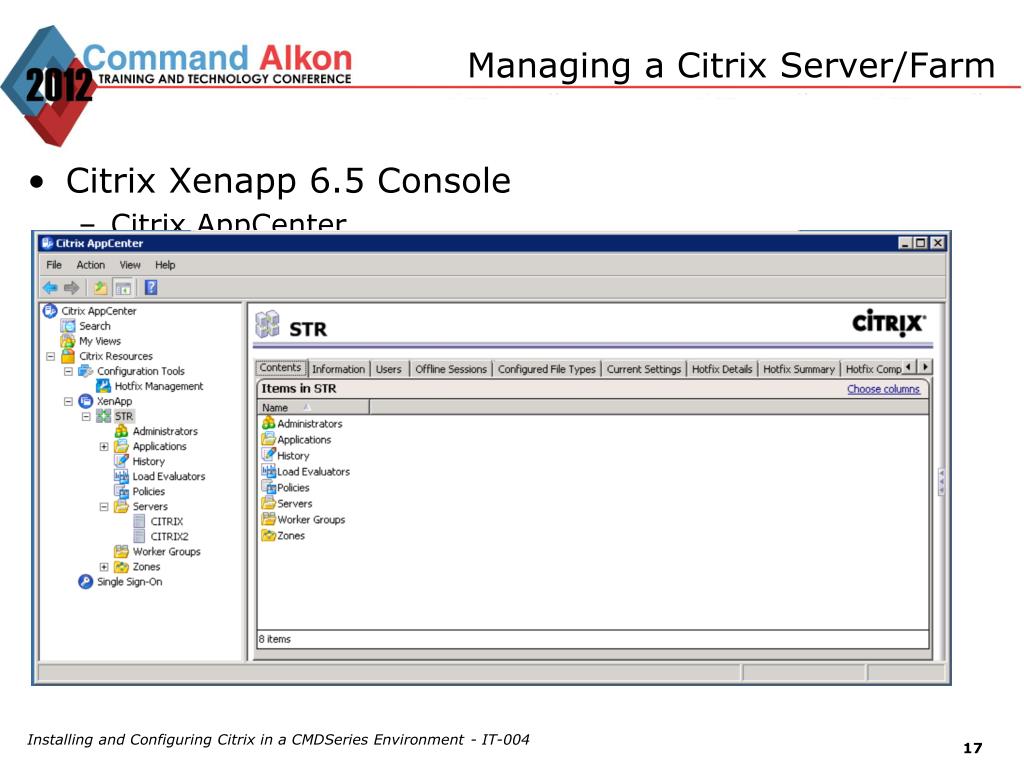This screenshot has height=768, width=1024.
Task: Collapse the Configuration Tools tree node
Action: (68, 371)
